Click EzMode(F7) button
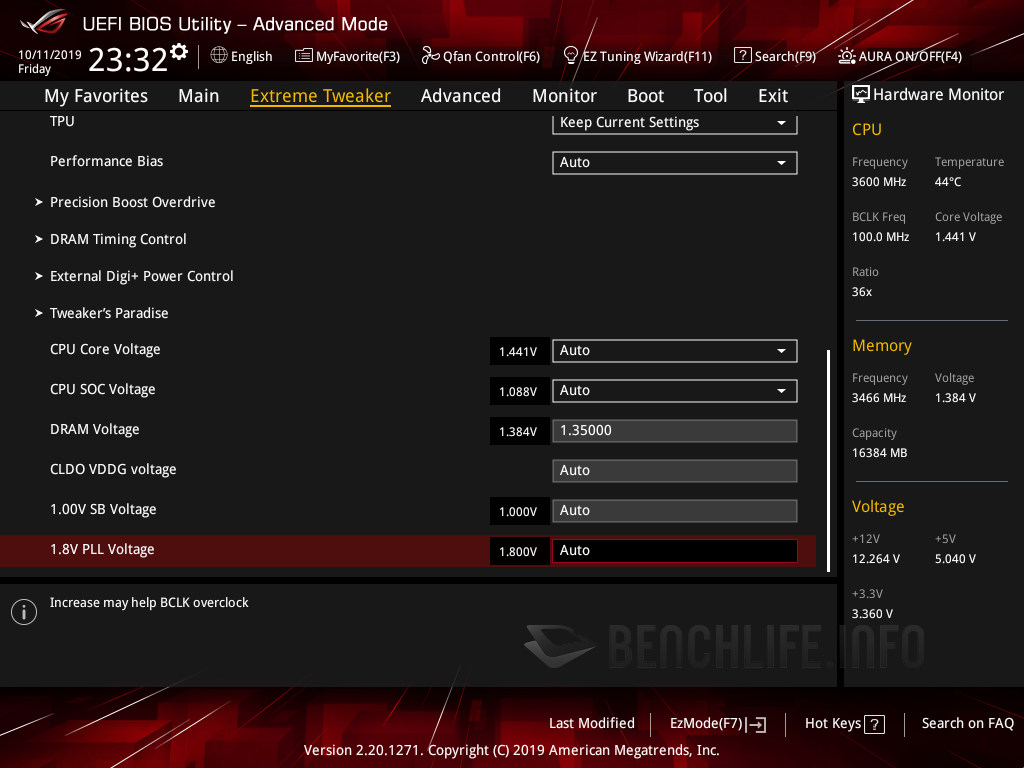The height and width of the screenshot is (768, 1024). tap(718, 724)
